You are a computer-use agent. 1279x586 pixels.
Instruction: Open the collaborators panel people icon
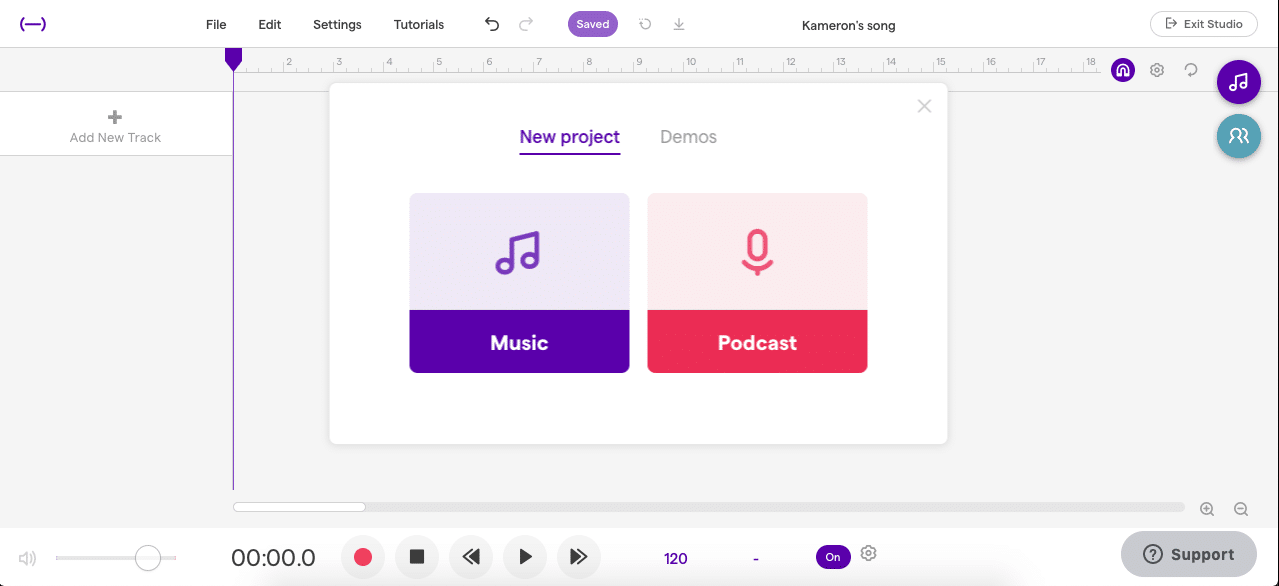click(x=1238, y=136)
